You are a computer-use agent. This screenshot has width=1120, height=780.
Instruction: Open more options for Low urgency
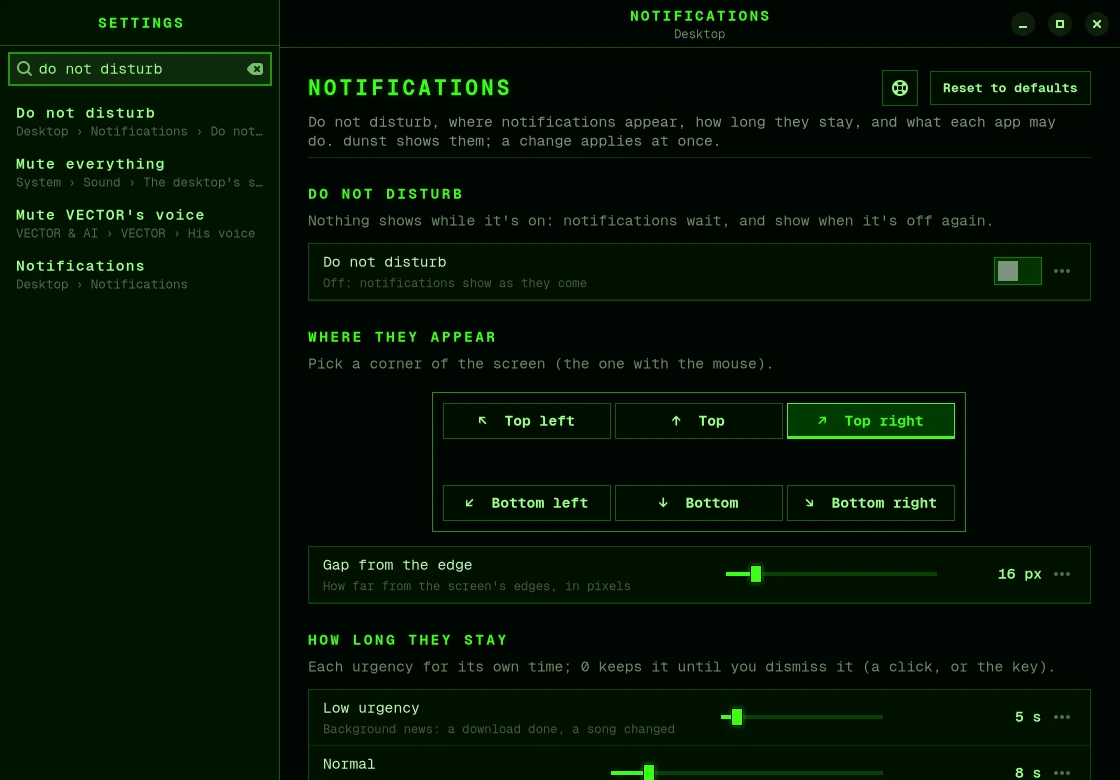click(x=1062, y=717)
